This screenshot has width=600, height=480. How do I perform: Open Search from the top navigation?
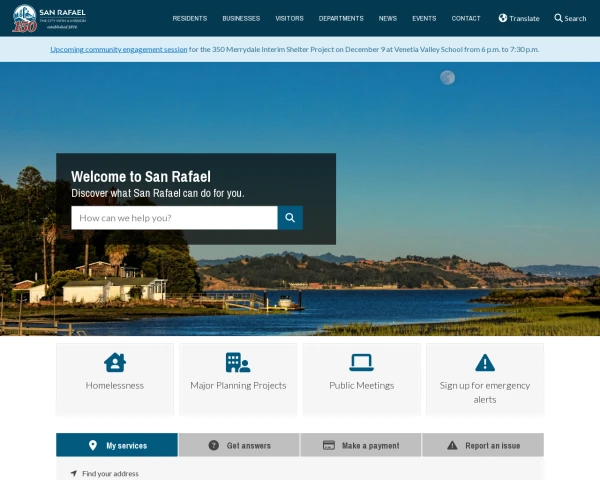[x=570, y=18]
